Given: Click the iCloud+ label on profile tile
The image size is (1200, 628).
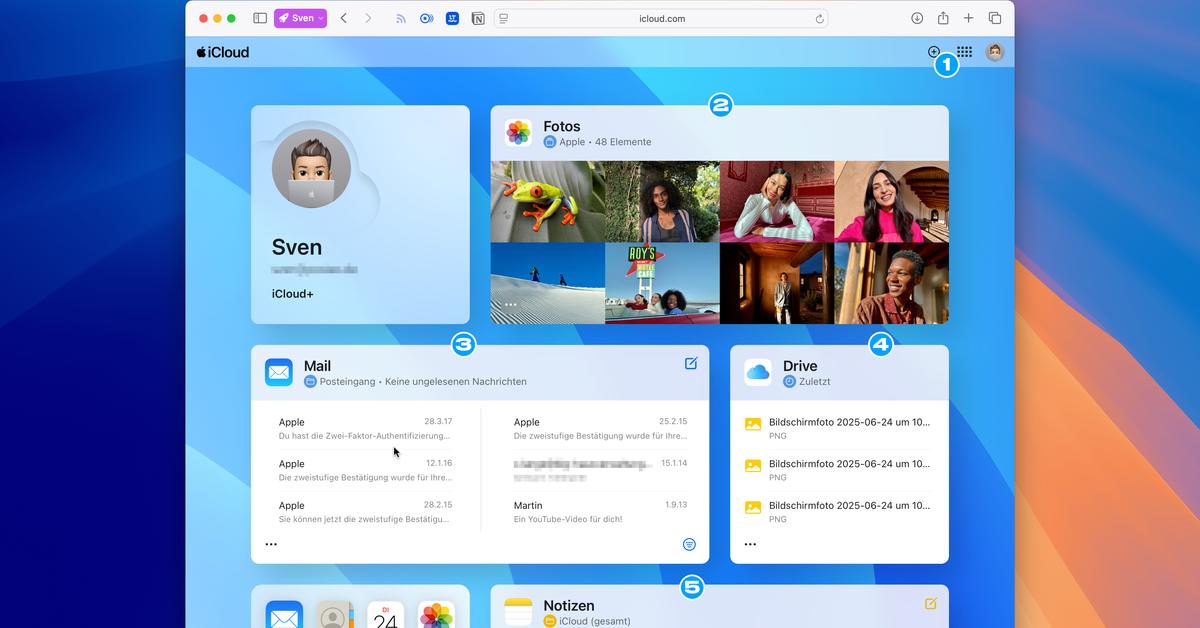Looking at the screenshot, I should pos(293,294).
